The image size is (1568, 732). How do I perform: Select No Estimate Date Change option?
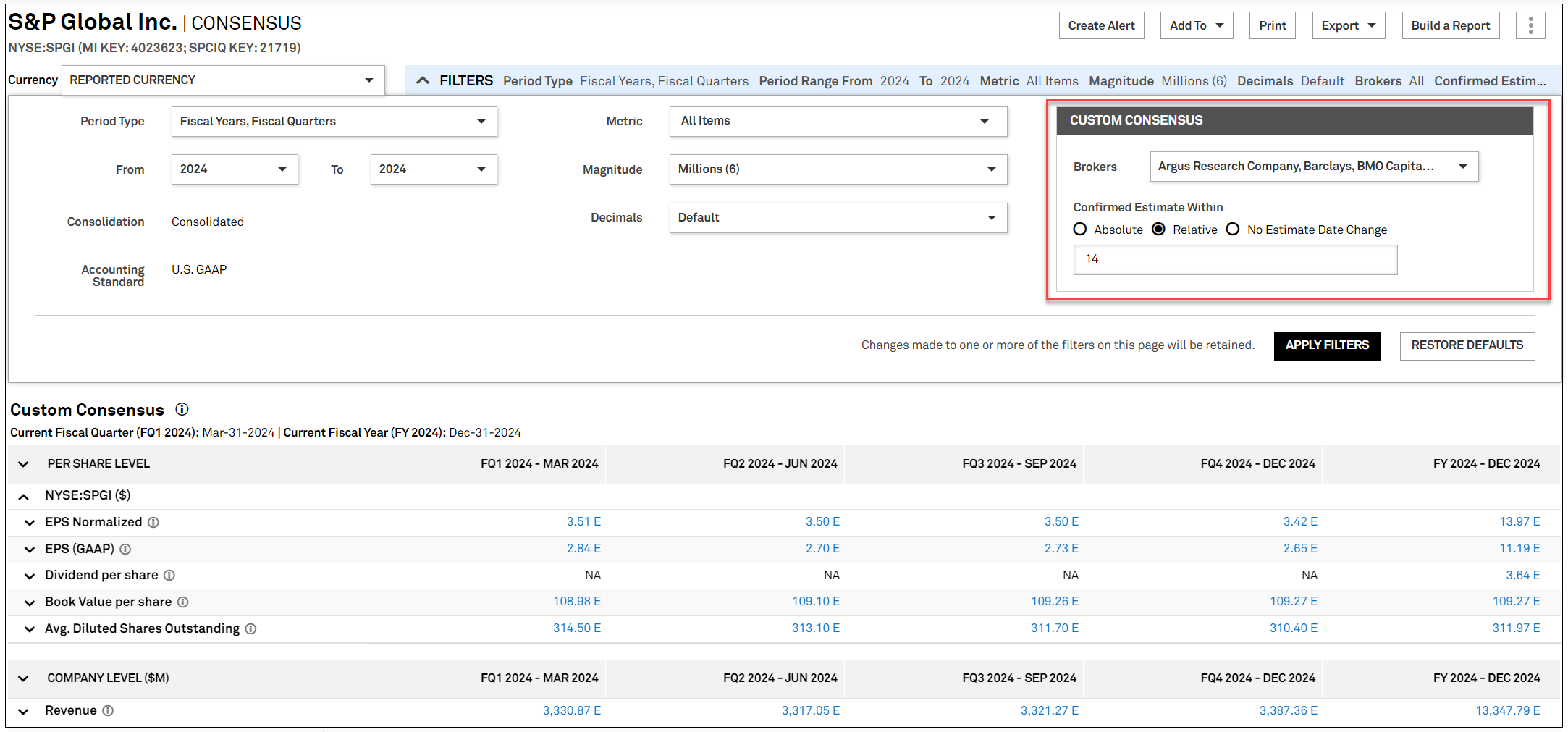pyautogui.click(x=1233, y=230)
